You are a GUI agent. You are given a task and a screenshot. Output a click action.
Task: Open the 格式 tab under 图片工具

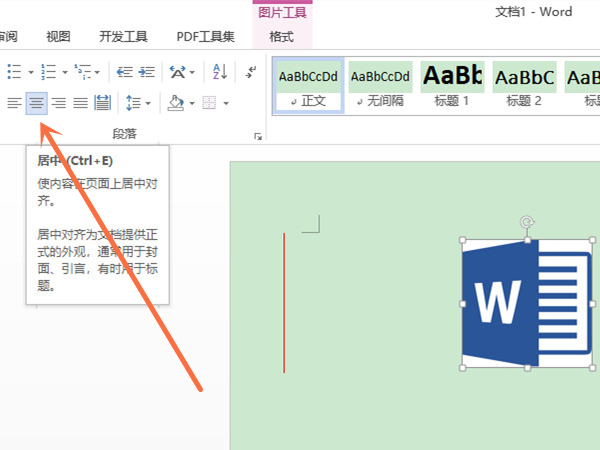click(x=282, y=37)
